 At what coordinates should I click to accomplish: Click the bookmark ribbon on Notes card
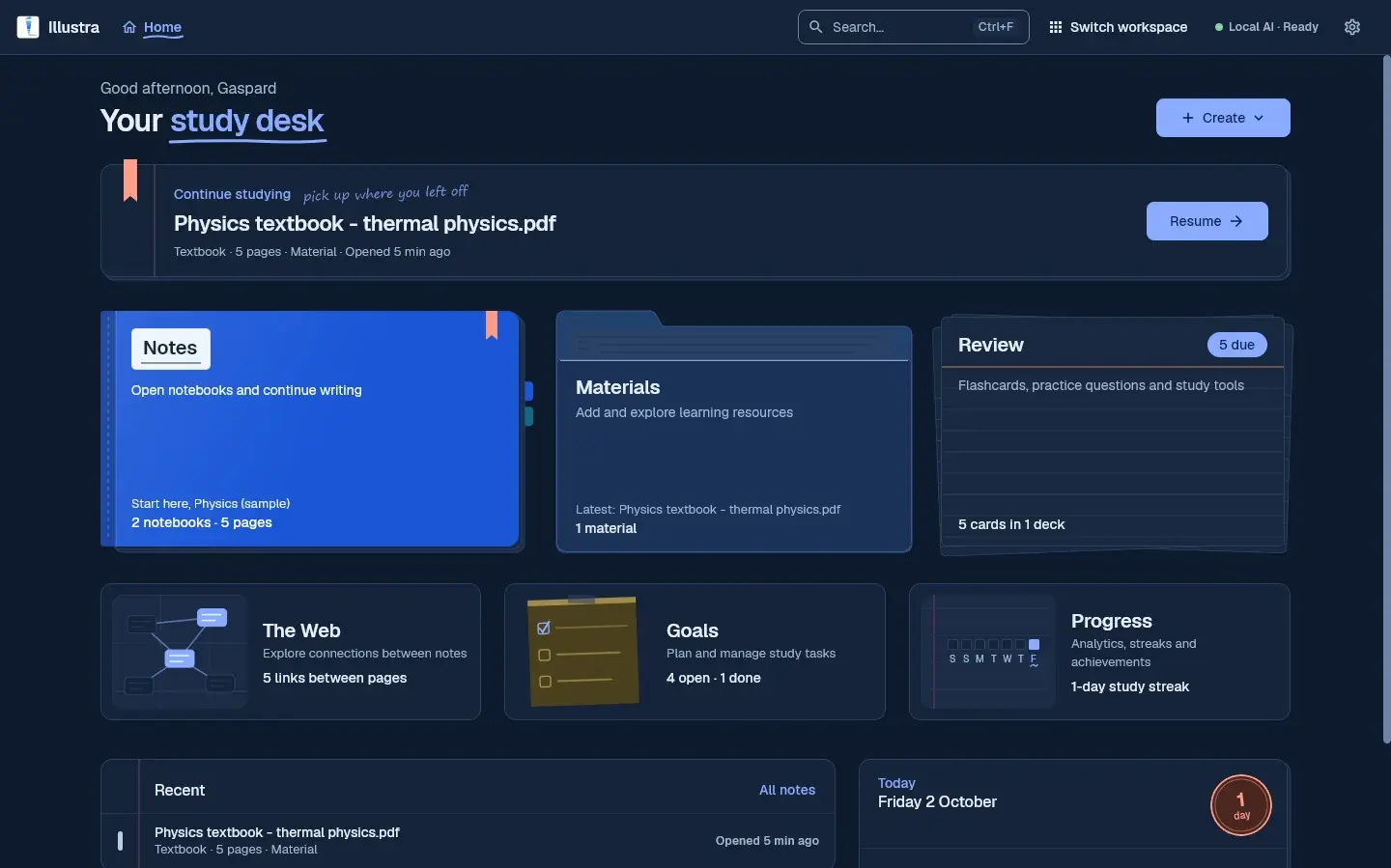pyautogui.click(x=492, y=325)
